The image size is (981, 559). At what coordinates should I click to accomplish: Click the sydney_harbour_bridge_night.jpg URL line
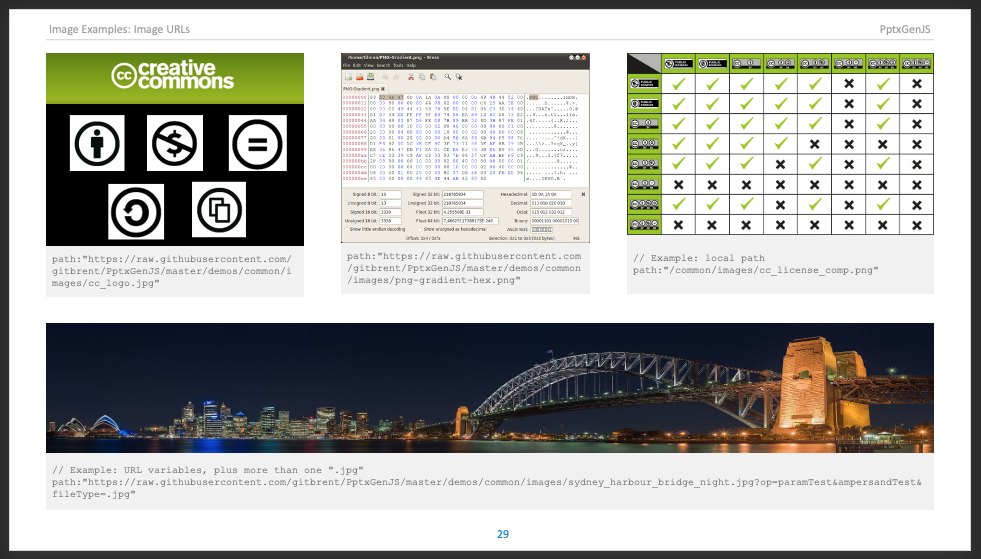487,483
